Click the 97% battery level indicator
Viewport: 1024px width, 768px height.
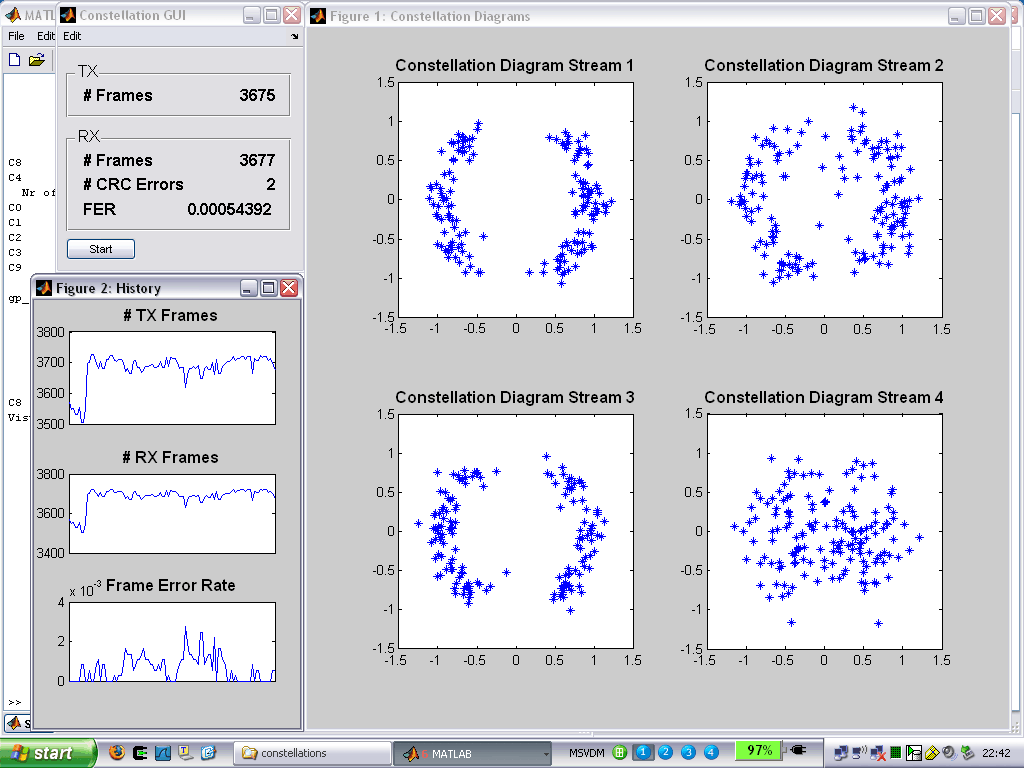click(759, 751)
